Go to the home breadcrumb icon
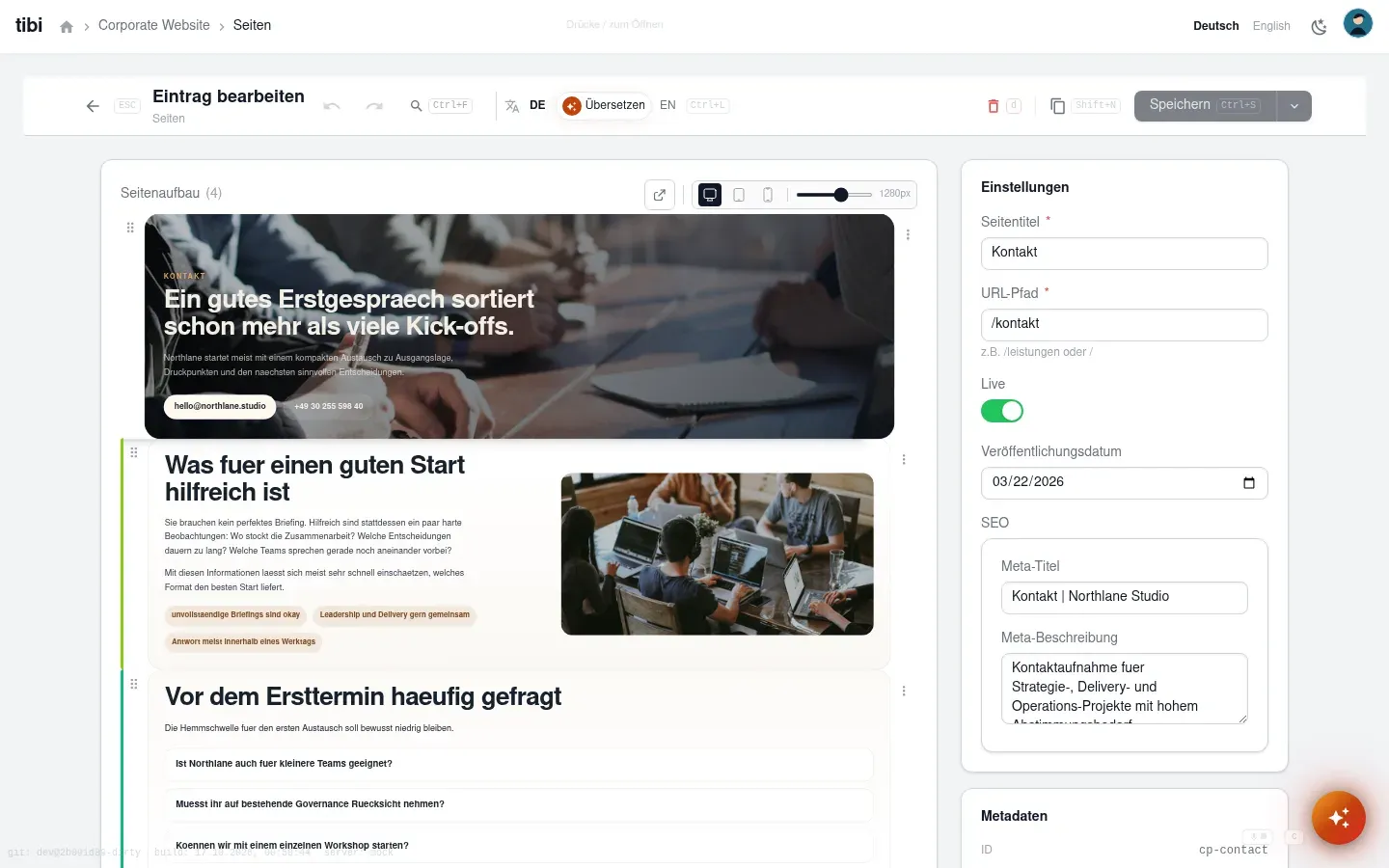 (x=67, y=26)
